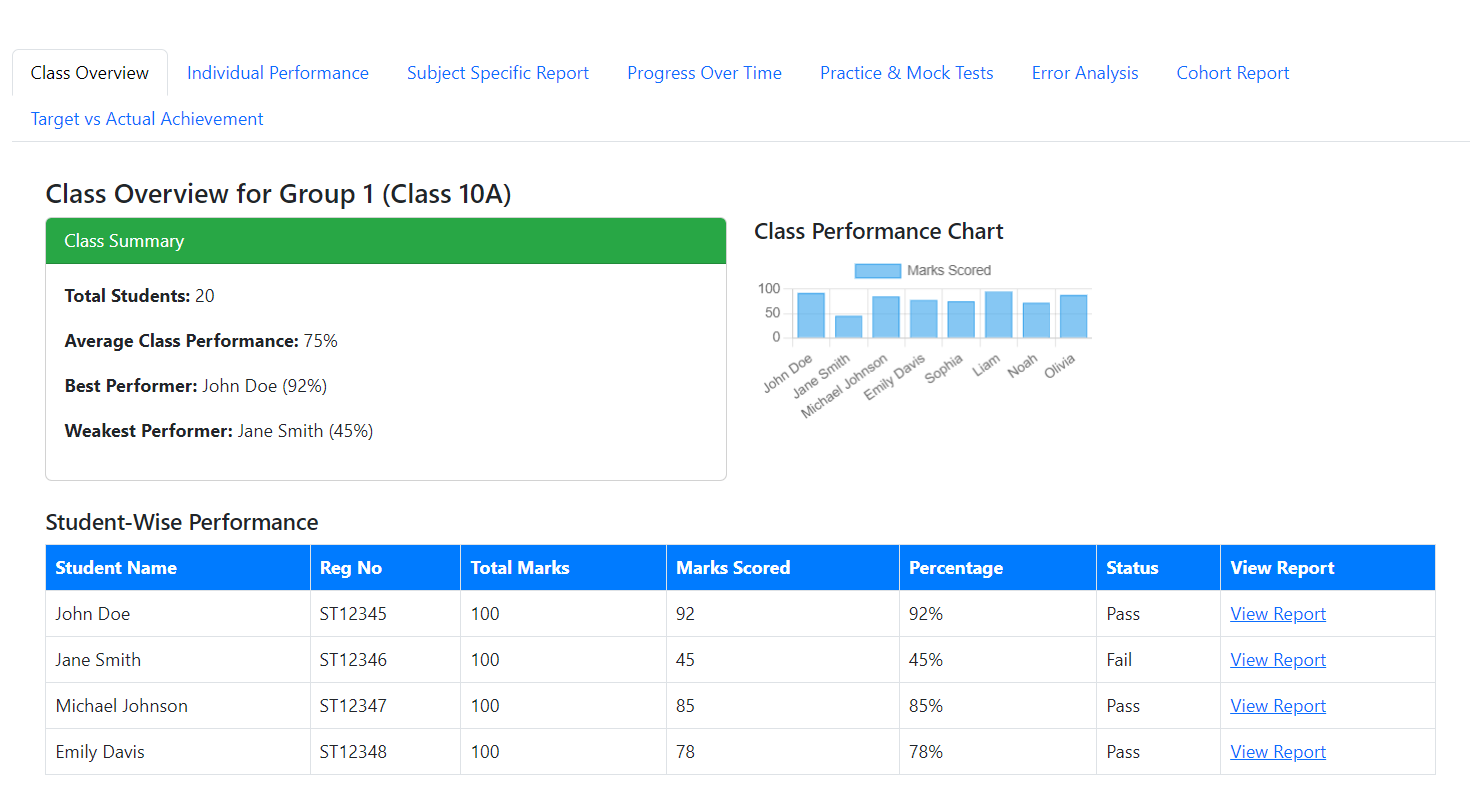Click the Class Overview tab
This screenshot has width=1481, height=802.
click(88, 72)
